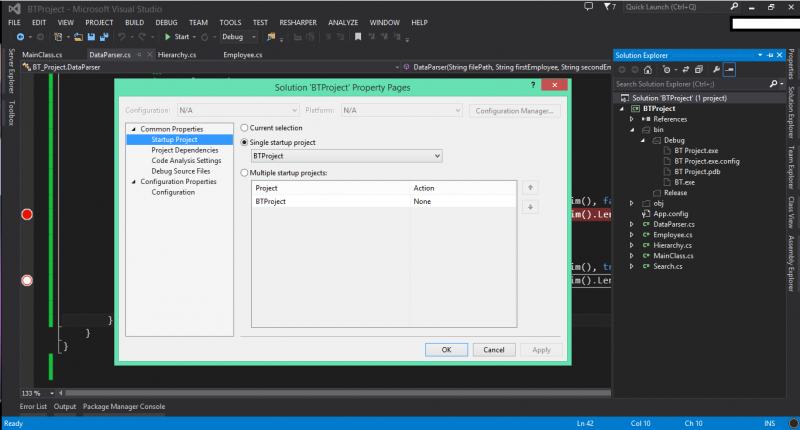The width and height of the screenshot is (800, 430).
Task: Select Code Analysis Settings in the properties tree
Action: point(186,161)
